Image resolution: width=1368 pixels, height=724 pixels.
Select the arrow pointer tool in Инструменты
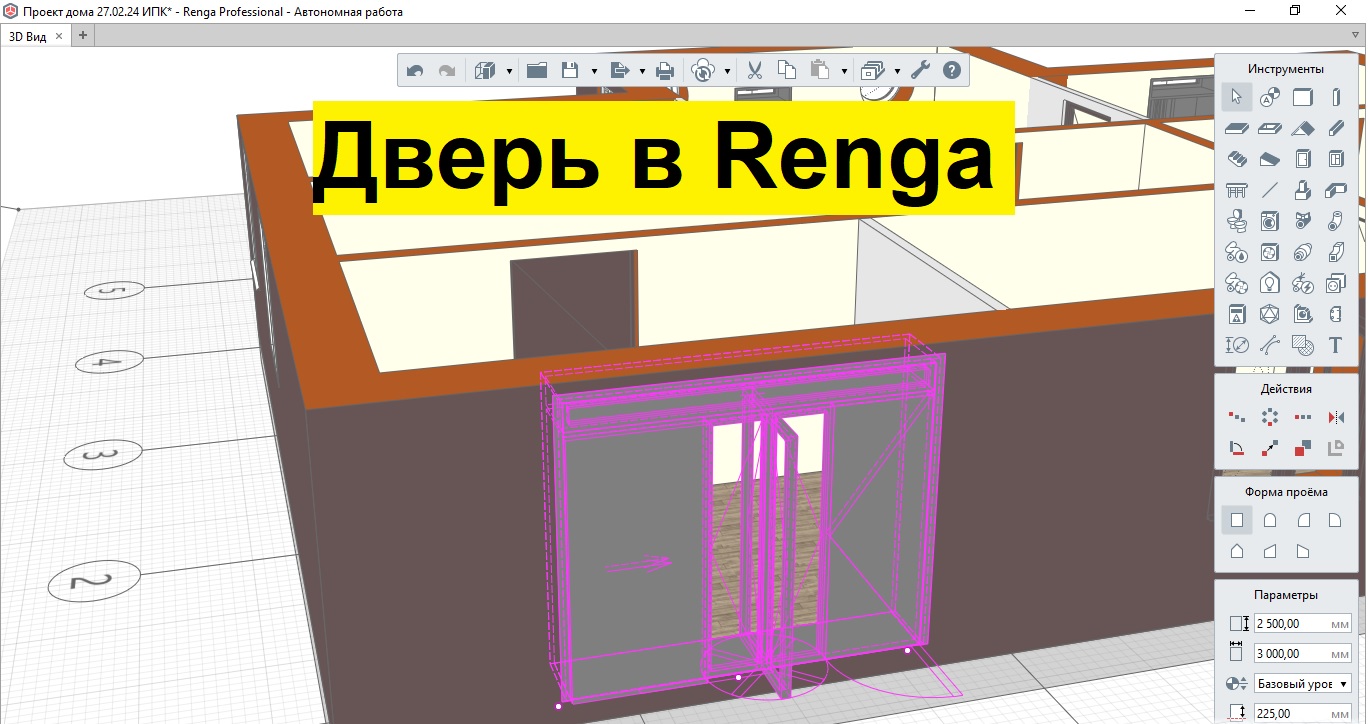click(x=1237, y=97)
